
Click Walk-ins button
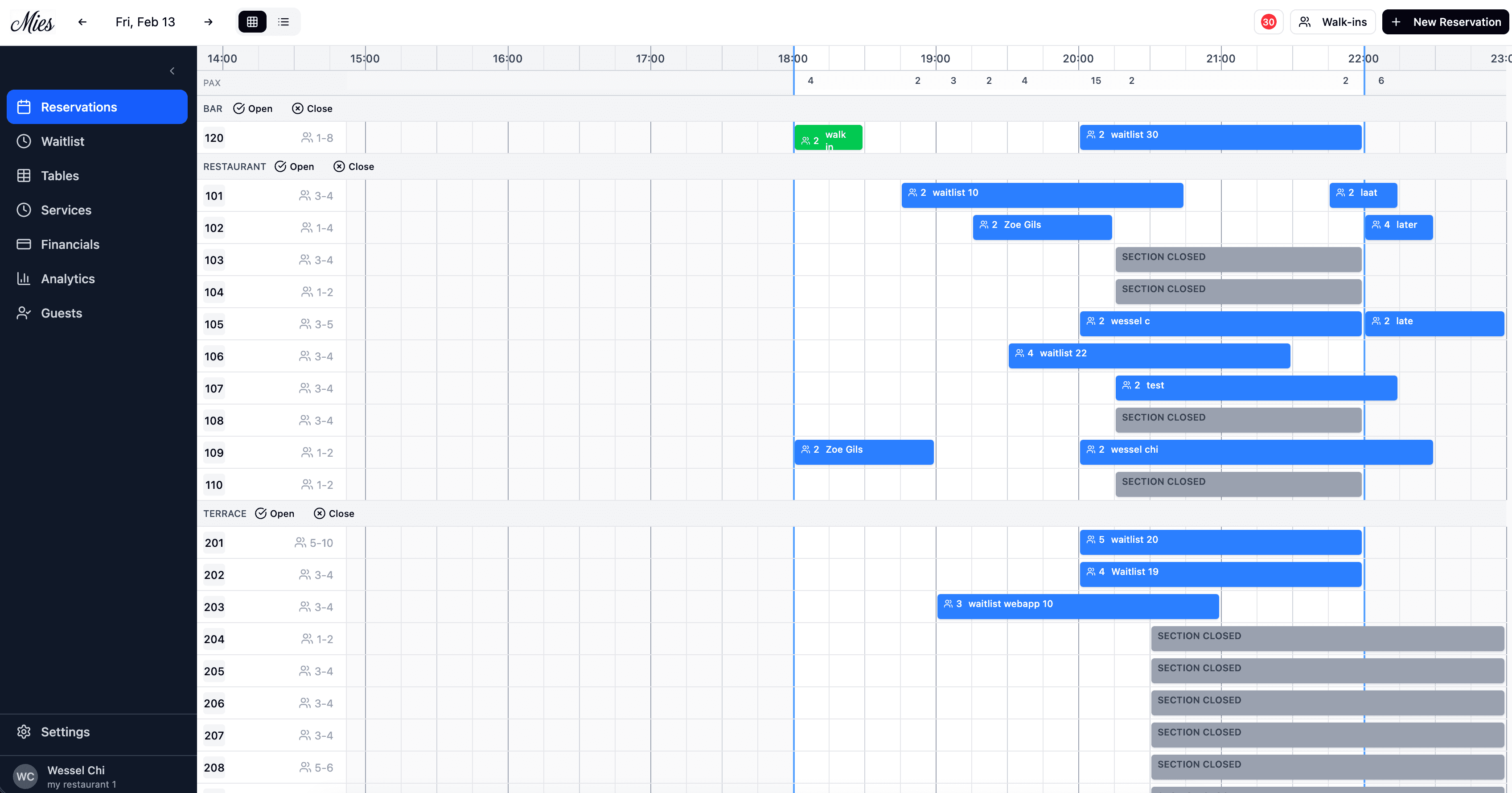coord(1332,22)
